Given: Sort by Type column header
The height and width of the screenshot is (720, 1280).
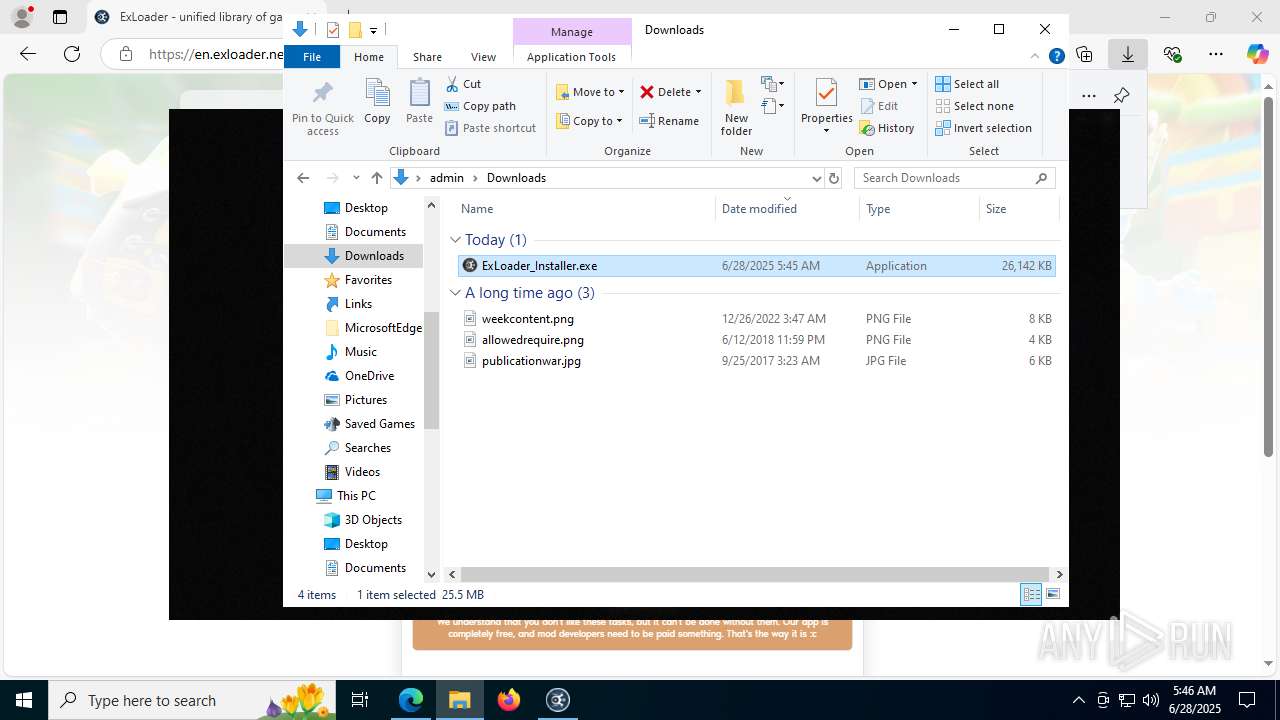Looking at the screenshot, I should click(x=919, y=209).
